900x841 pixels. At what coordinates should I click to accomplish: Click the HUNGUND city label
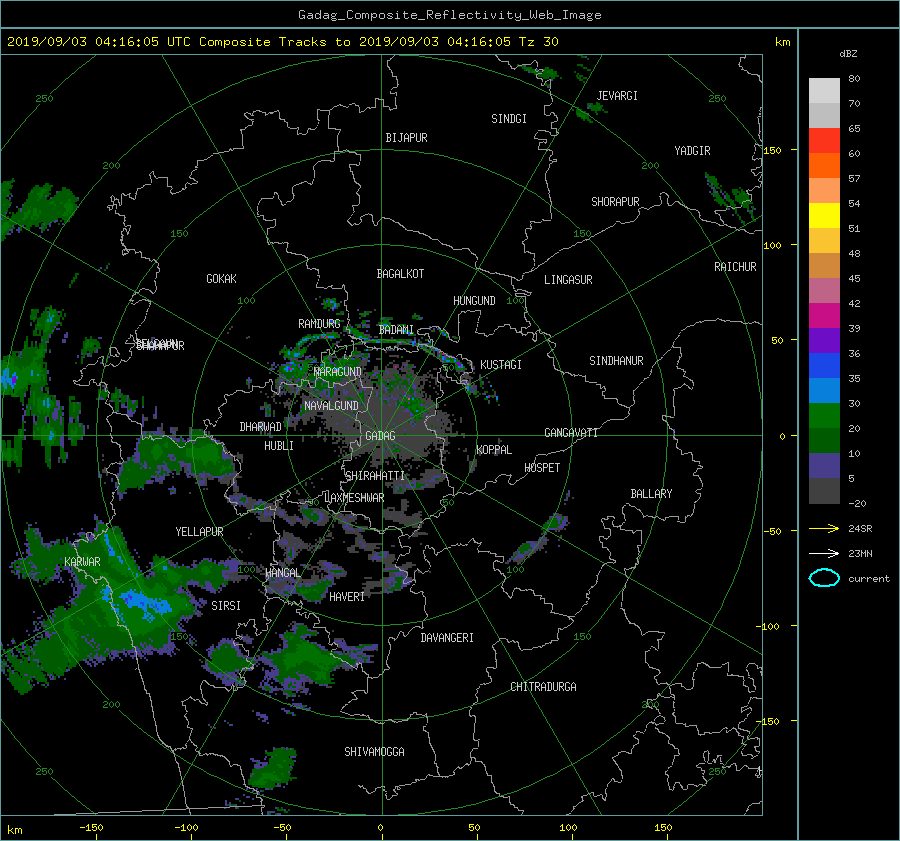point(474,301)
